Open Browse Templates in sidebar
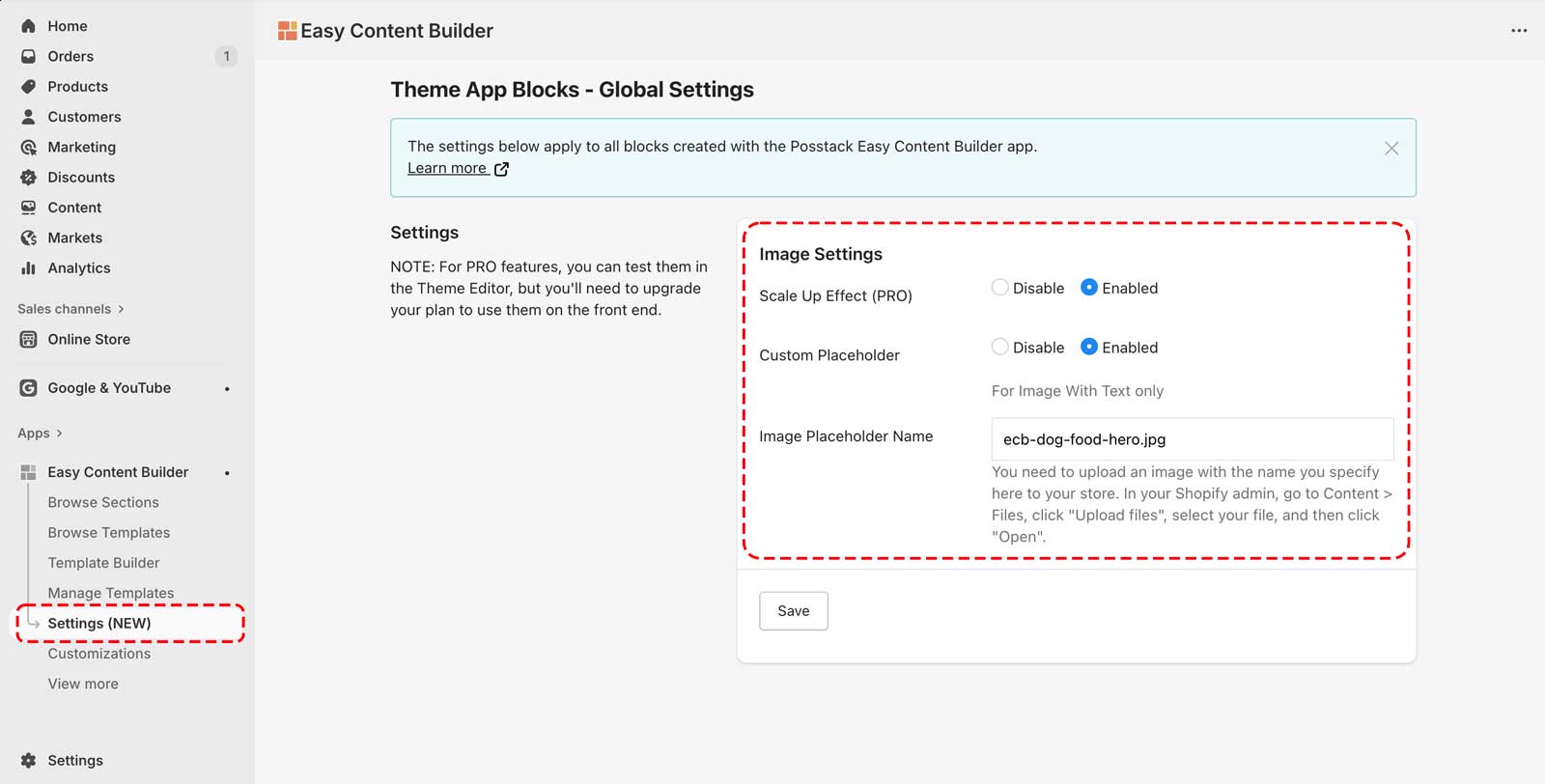1545x784 pixels. pyautogui.click(x=109, y=533)
